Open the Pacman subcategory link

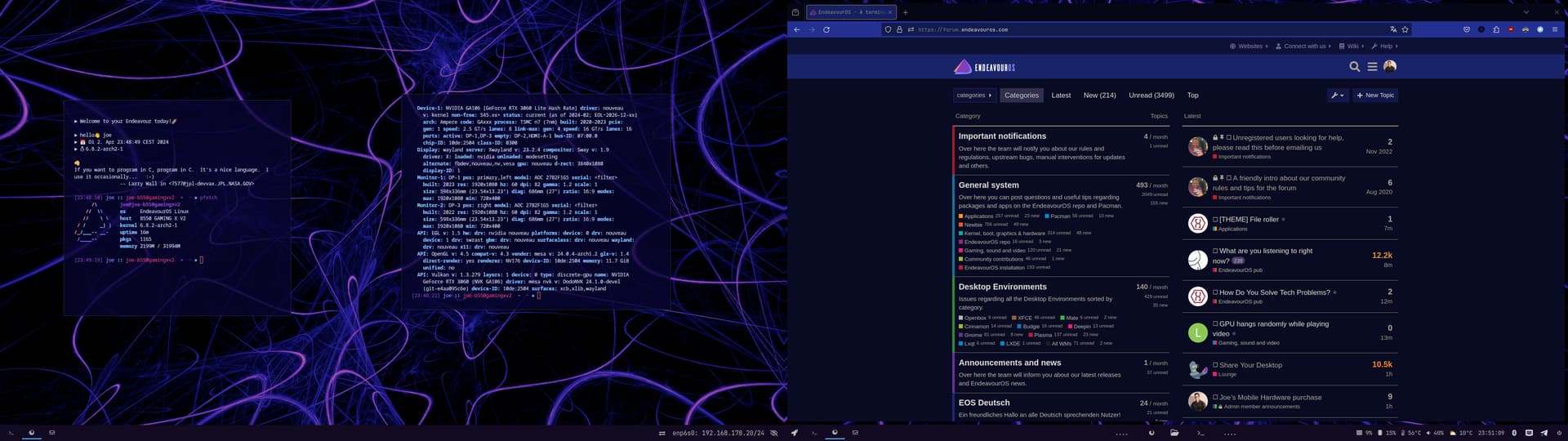click(1060, 216)
